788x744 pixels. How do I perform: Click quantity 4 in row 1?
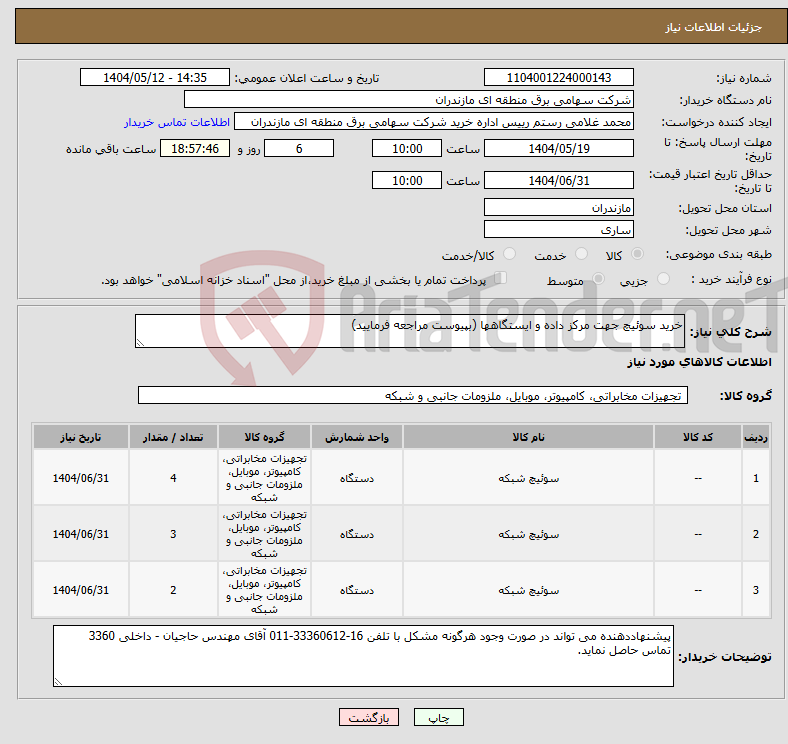click(173, 478)
